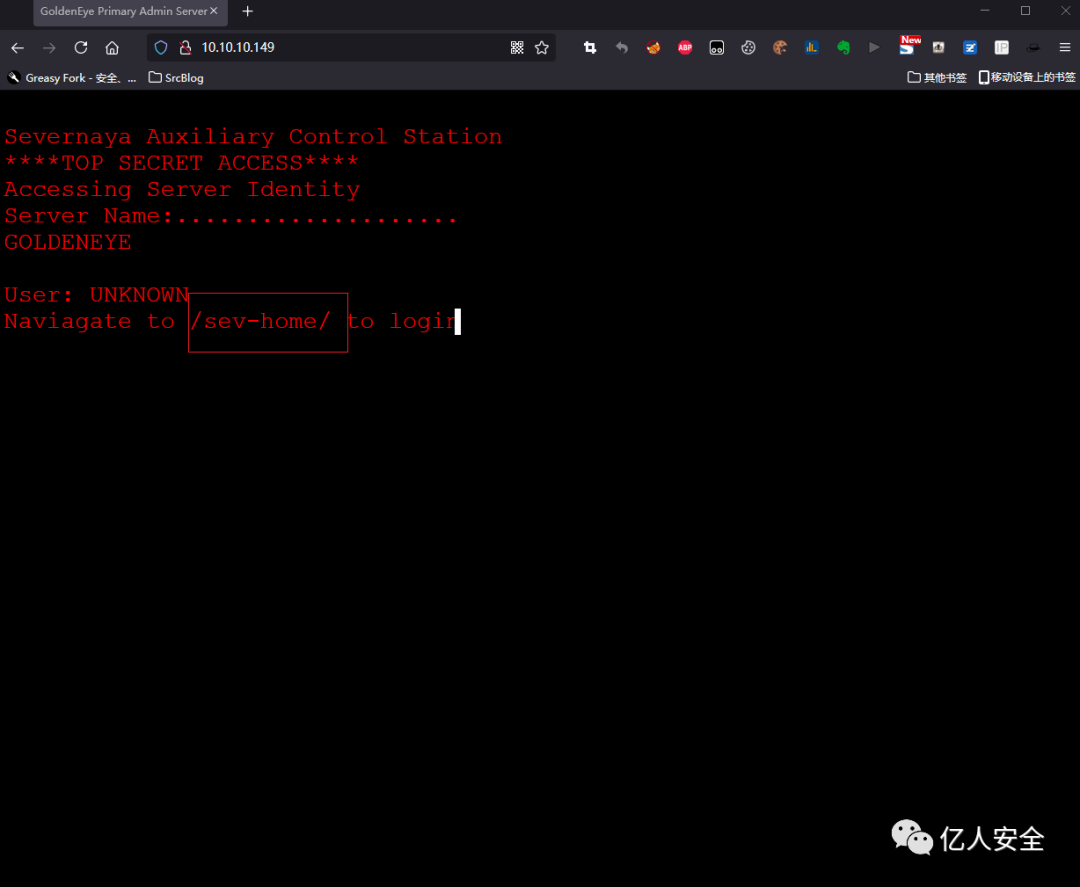
Task: Click the text 'Severnaya Auxiliary Control Station'
Action: [x=253, y=136]
